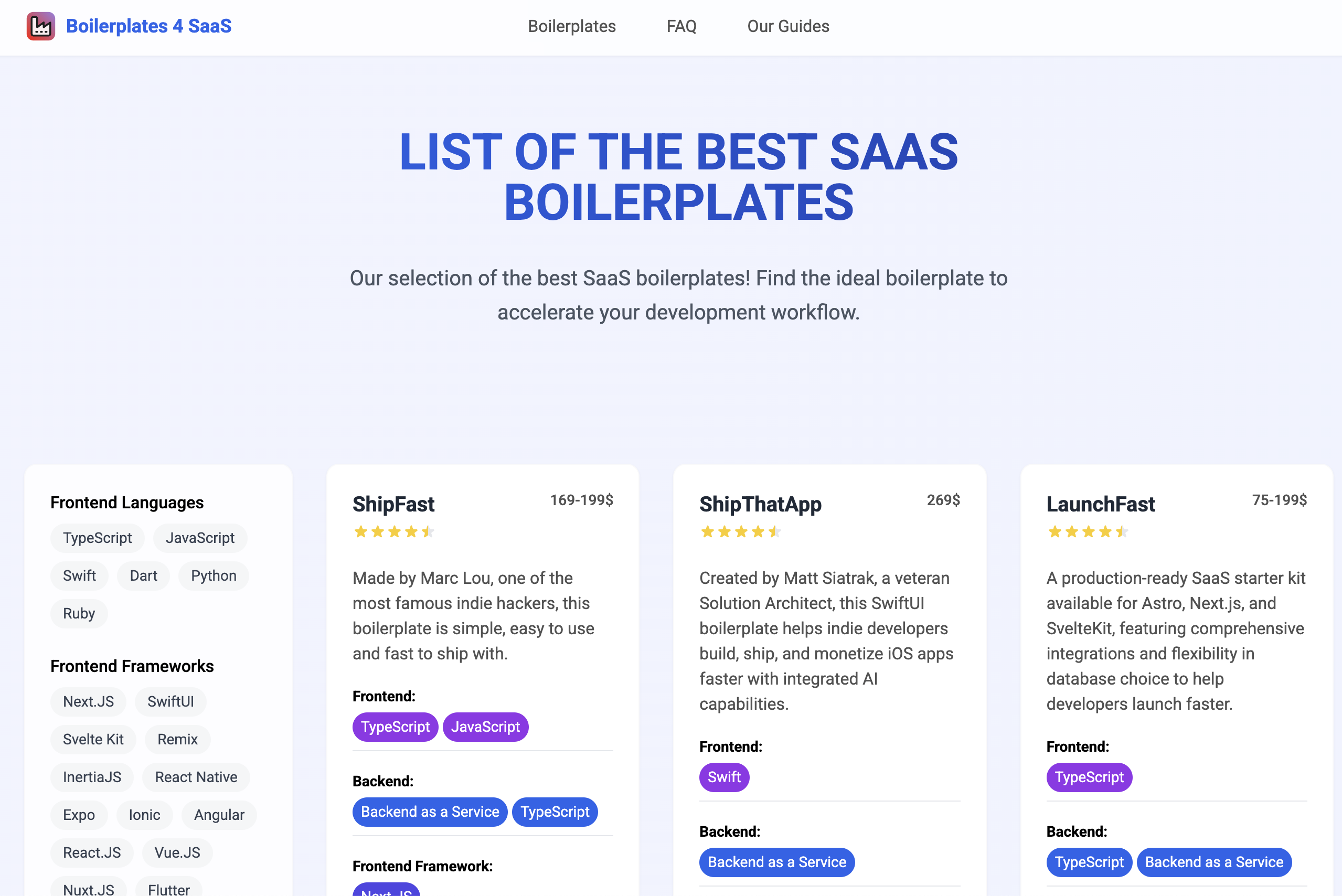
Task: Click the Backend as a Service tag on ShipFast
Action: point(430,812)
